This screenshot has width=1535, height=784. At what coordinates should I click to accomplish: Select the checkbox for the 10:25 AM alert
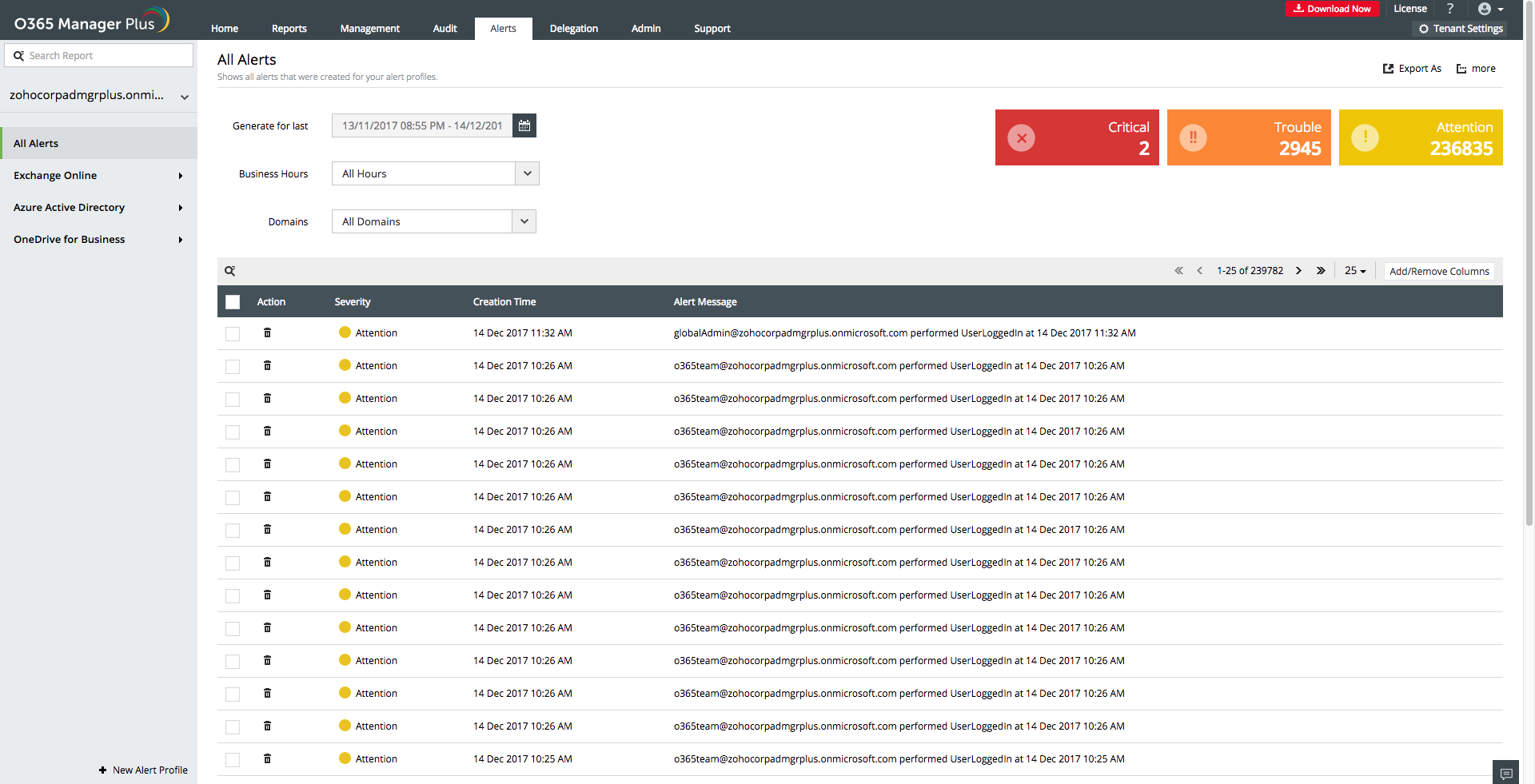[233, 759]
